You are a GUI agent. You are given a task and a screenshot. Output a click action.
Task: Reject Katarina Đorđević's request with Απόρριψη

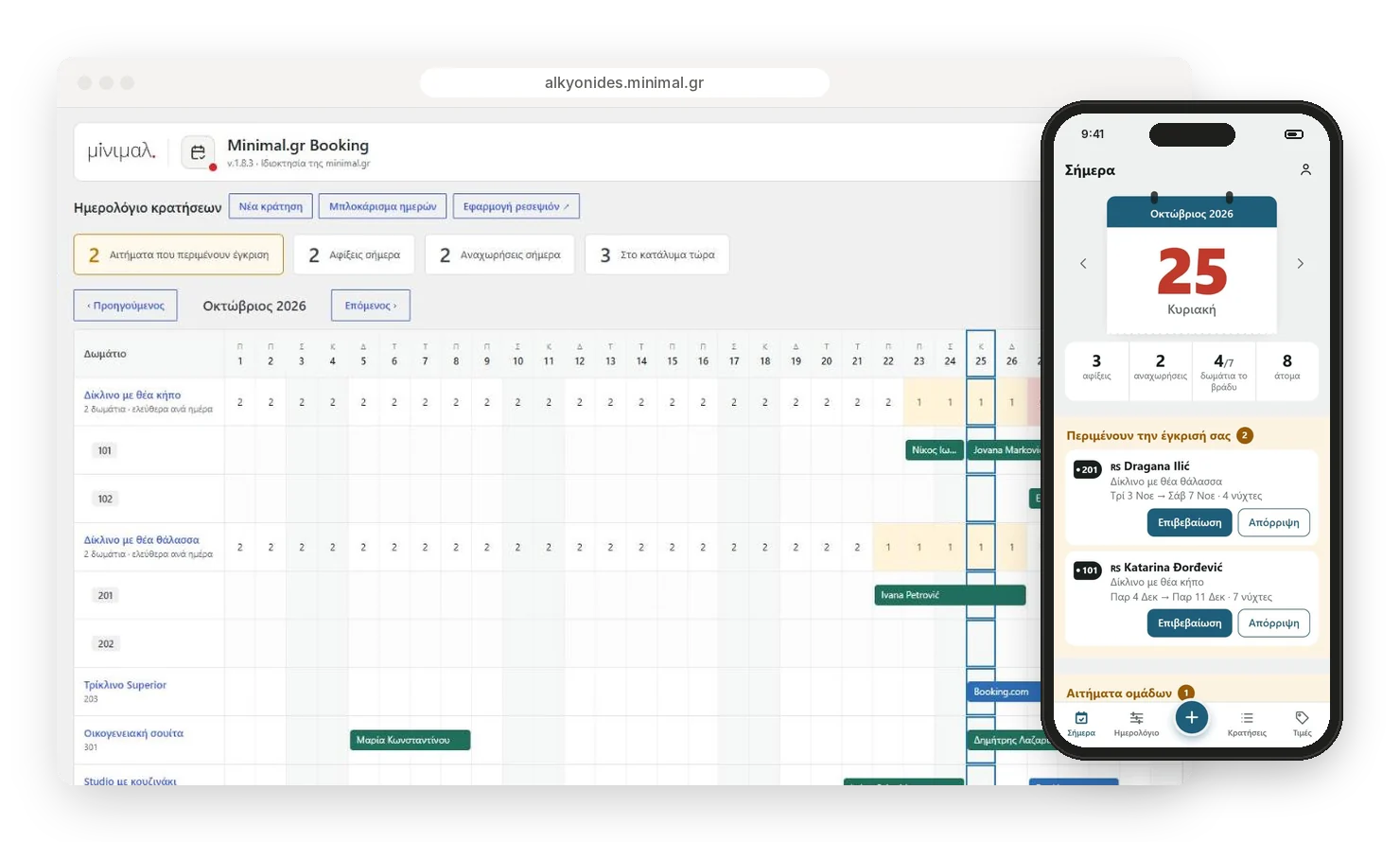click(x=1273, y=623)
